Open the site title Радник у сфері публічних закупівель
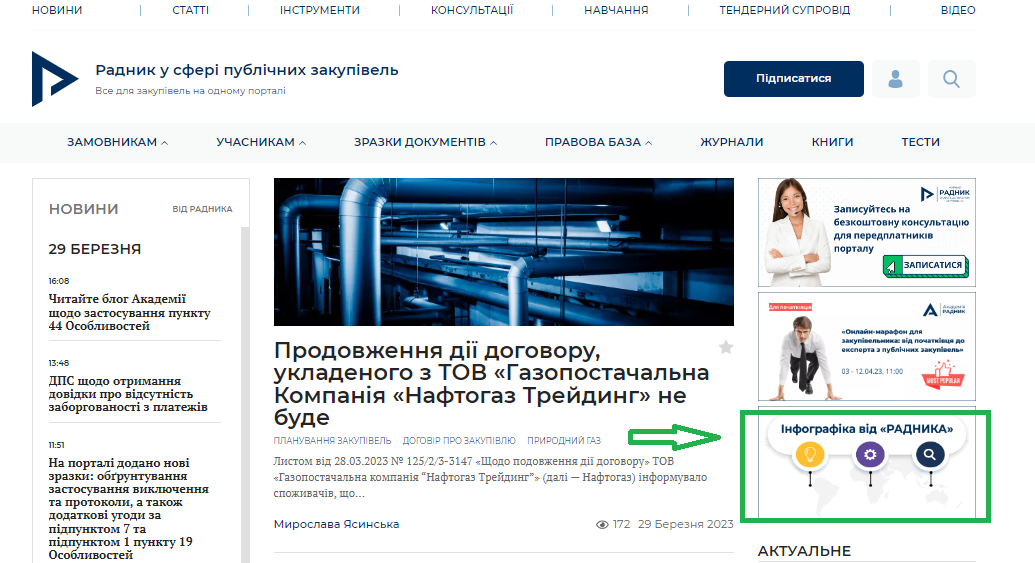Image resolution: width=1035 pixels, height=563 pixels. [x=247, y=70]
